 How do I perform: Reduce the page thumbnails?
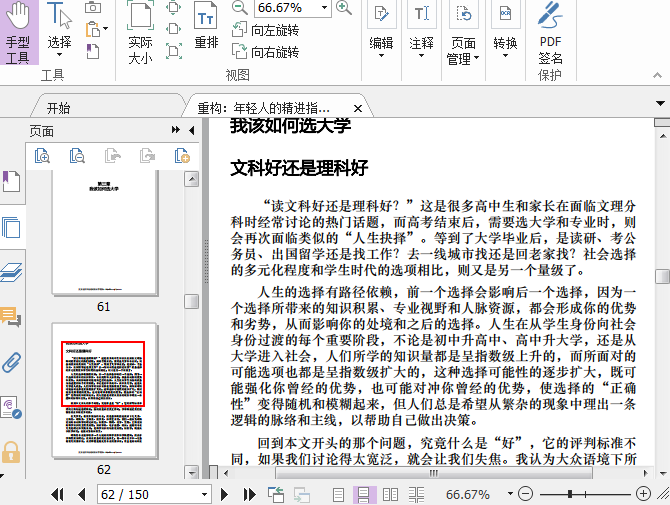tap(77, 156)
